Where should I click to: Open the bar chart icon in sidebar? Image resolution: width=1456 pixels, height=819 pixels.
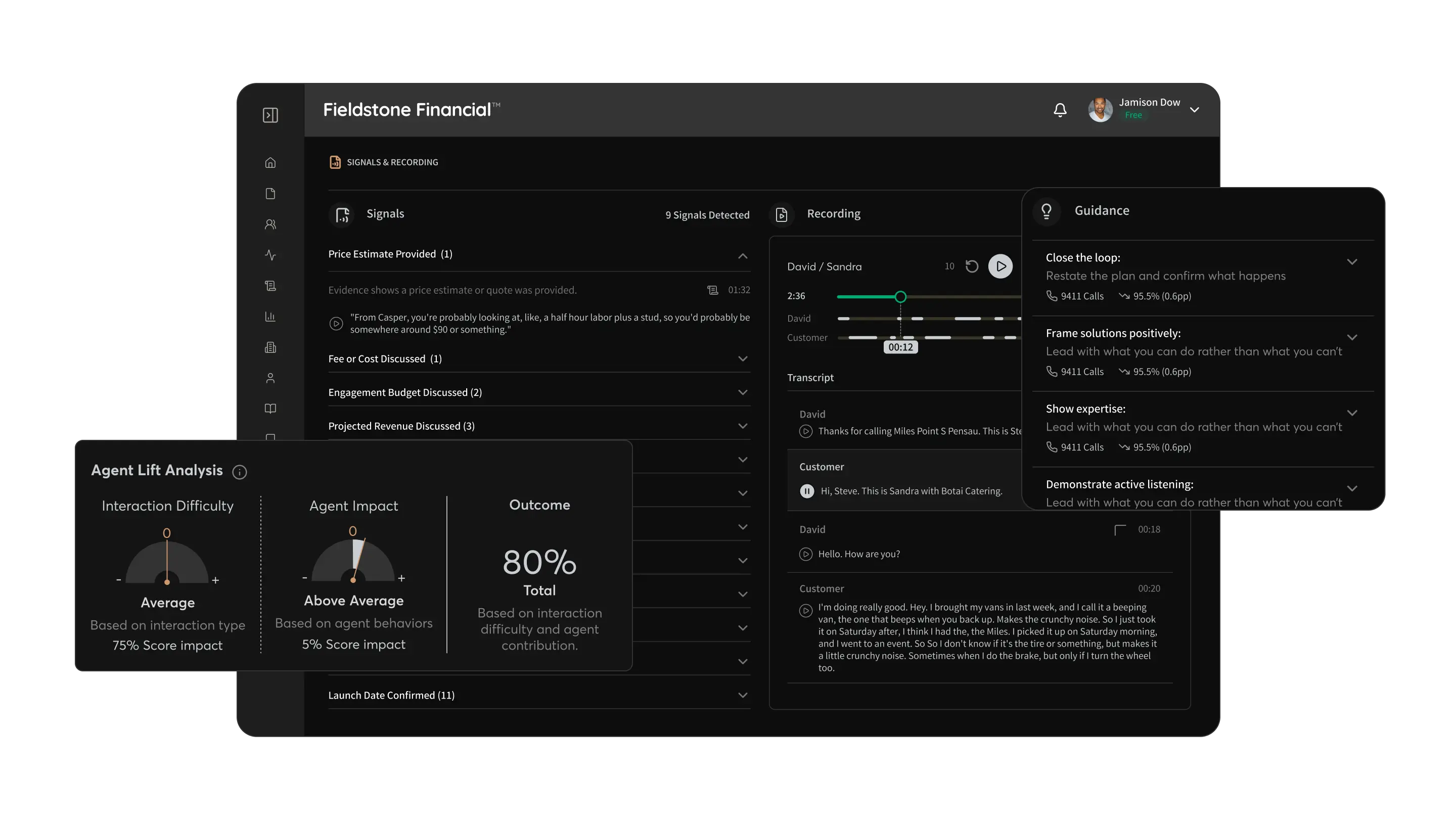point(270,316)
